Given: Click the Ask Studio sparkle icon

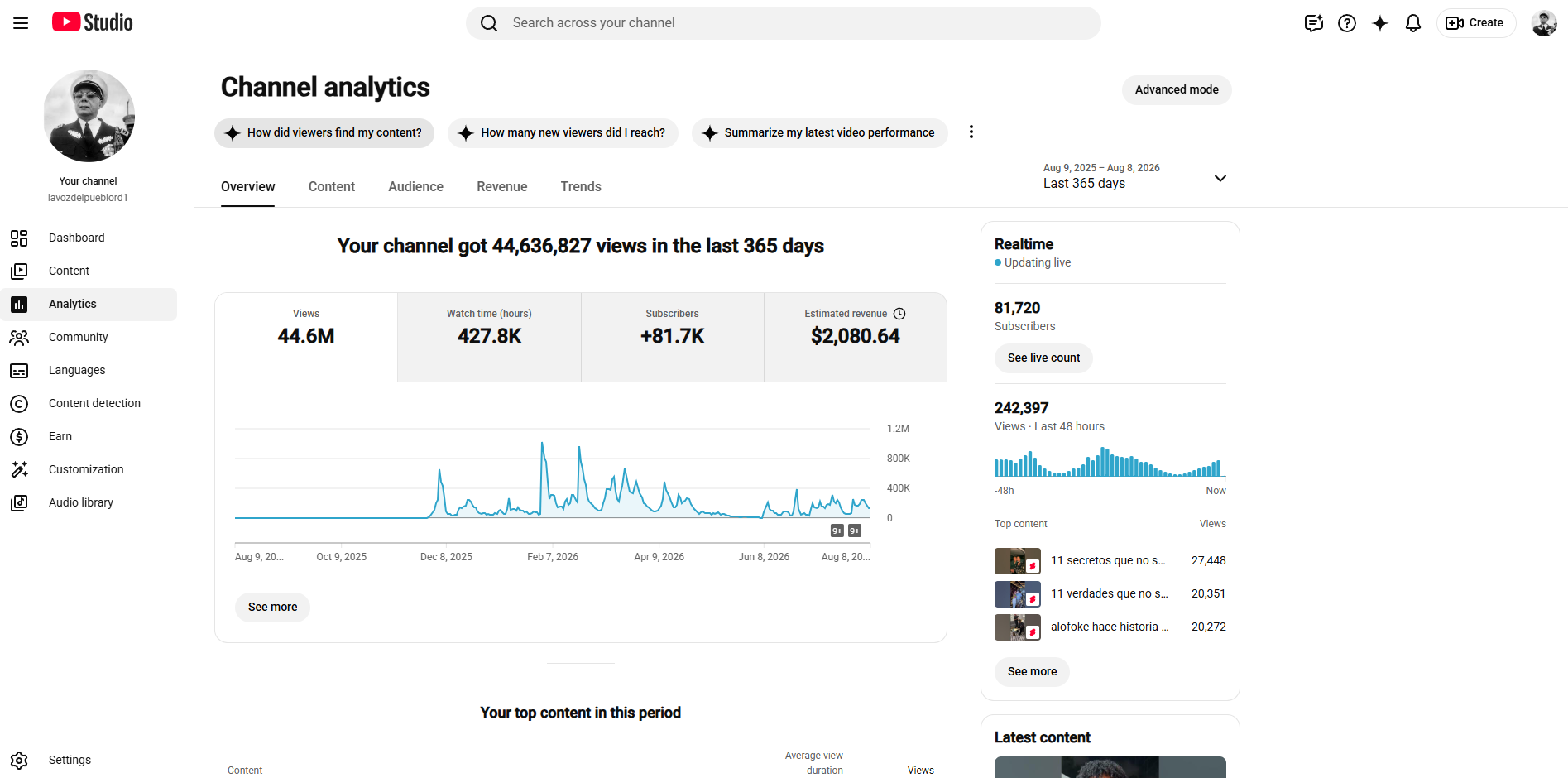Looking at the screenshot, I should pos(1380,23).
